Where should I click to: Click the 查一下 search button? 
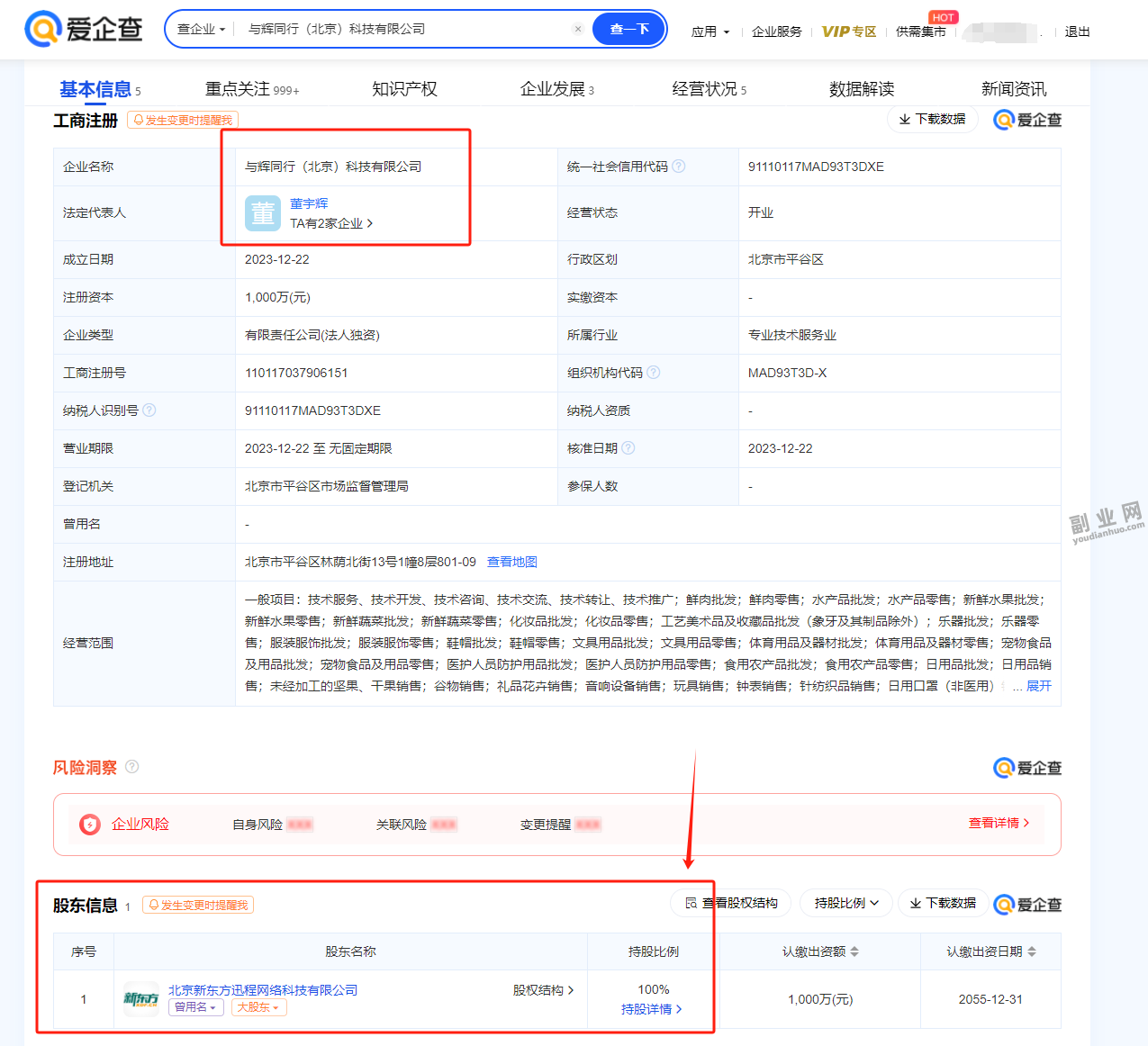pyautogui.click(x=629, y=29)
